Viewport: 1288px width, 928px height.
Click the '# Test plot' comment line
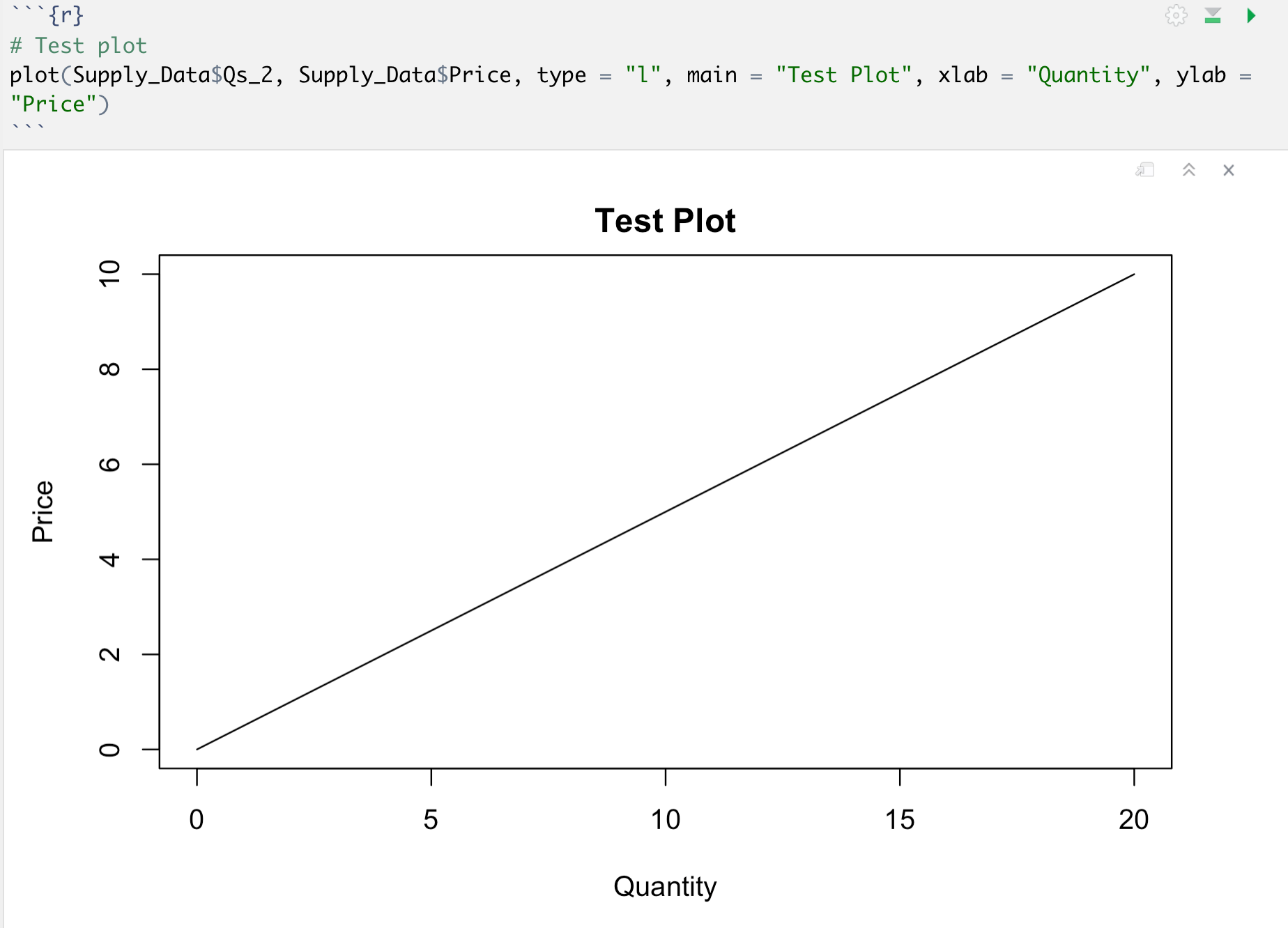(x=78, y=46)
